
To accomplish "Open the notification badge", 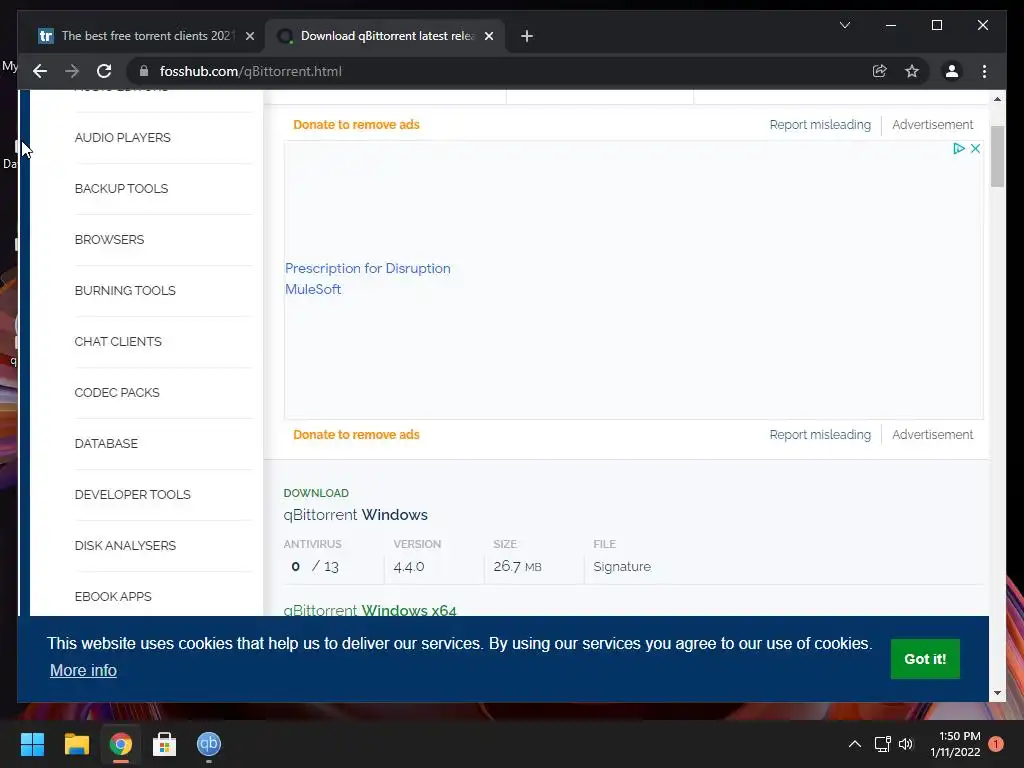I will click(996, 744).
